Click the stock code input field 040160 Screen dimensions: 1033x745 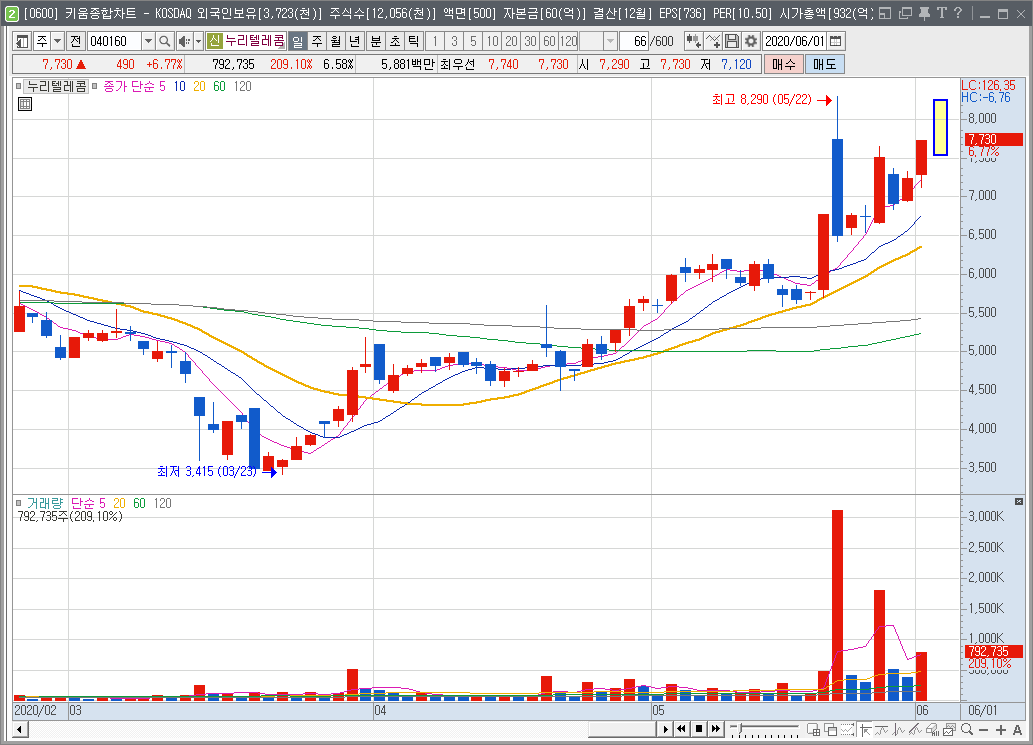115,41
